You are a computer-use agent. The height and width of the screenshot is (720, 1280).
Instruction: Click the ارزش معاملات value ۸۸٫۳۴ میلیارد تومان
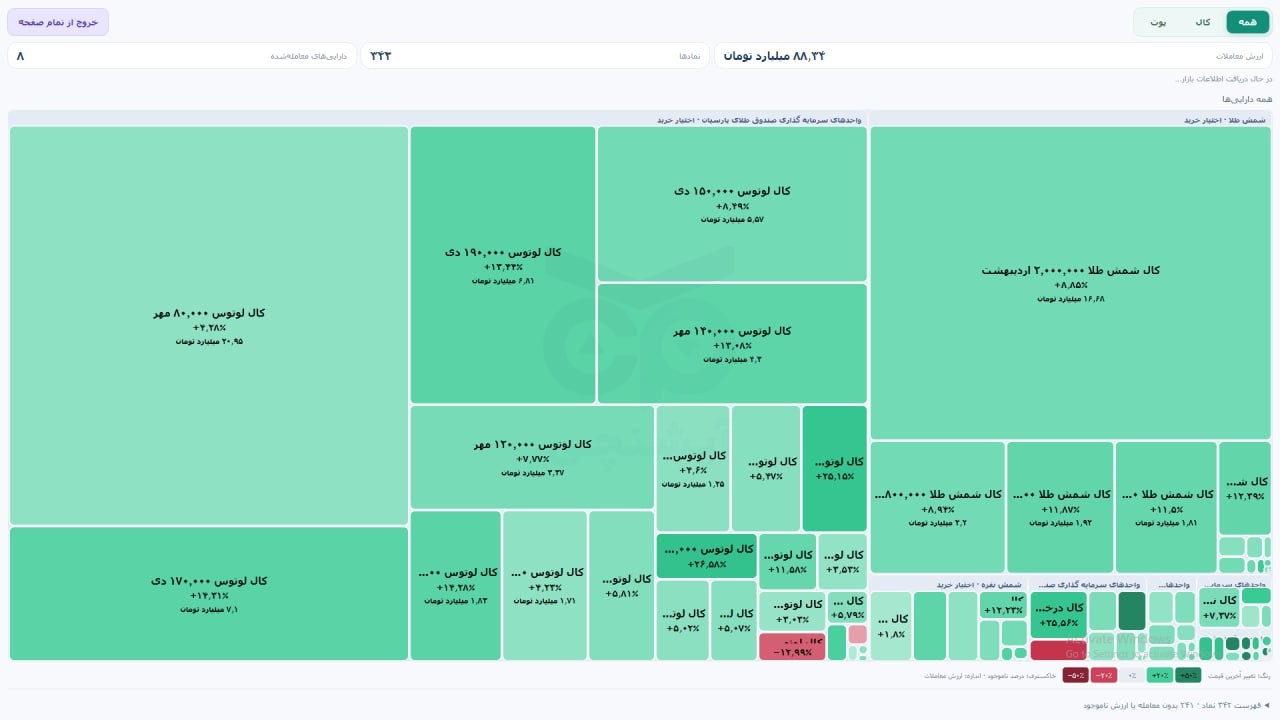[x=774, y=56]
